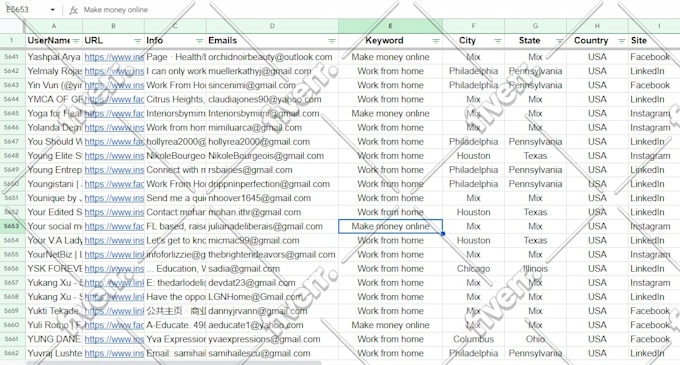The width and height of the screenshot is (680, 365).
Task: Select the YourNetBiz name cell
Action: (54, 255)
